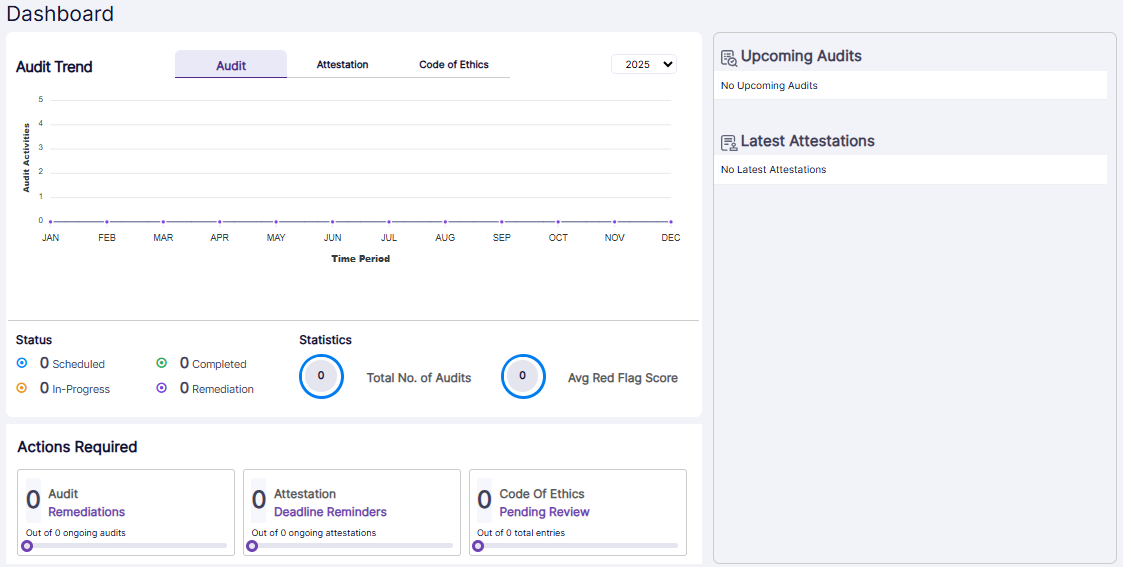
Task: Open the 2025 year dropdown
Action: (644, 64)
